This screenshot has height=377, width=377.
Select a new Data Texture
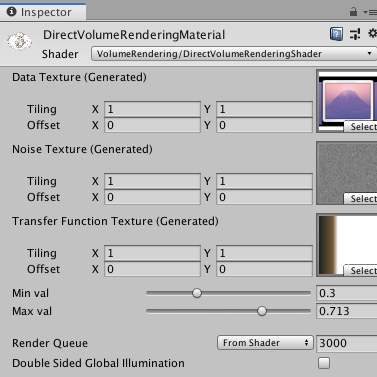click(x=361, y=127)
